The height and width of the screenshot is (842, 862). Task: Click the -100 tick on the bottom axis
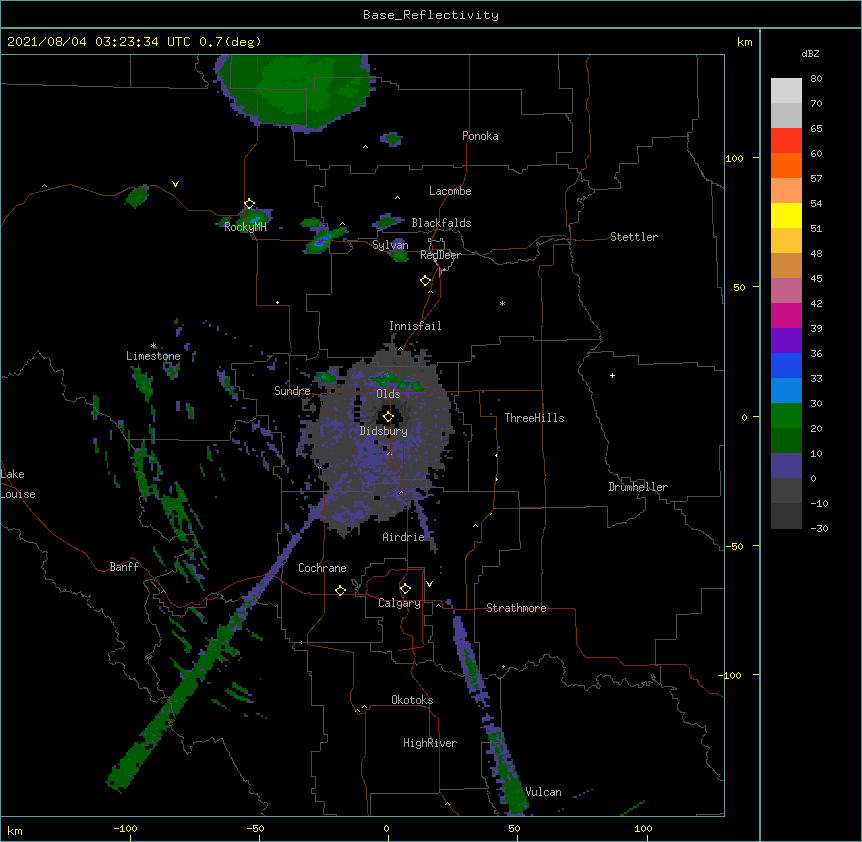click(x=126, y=828)
